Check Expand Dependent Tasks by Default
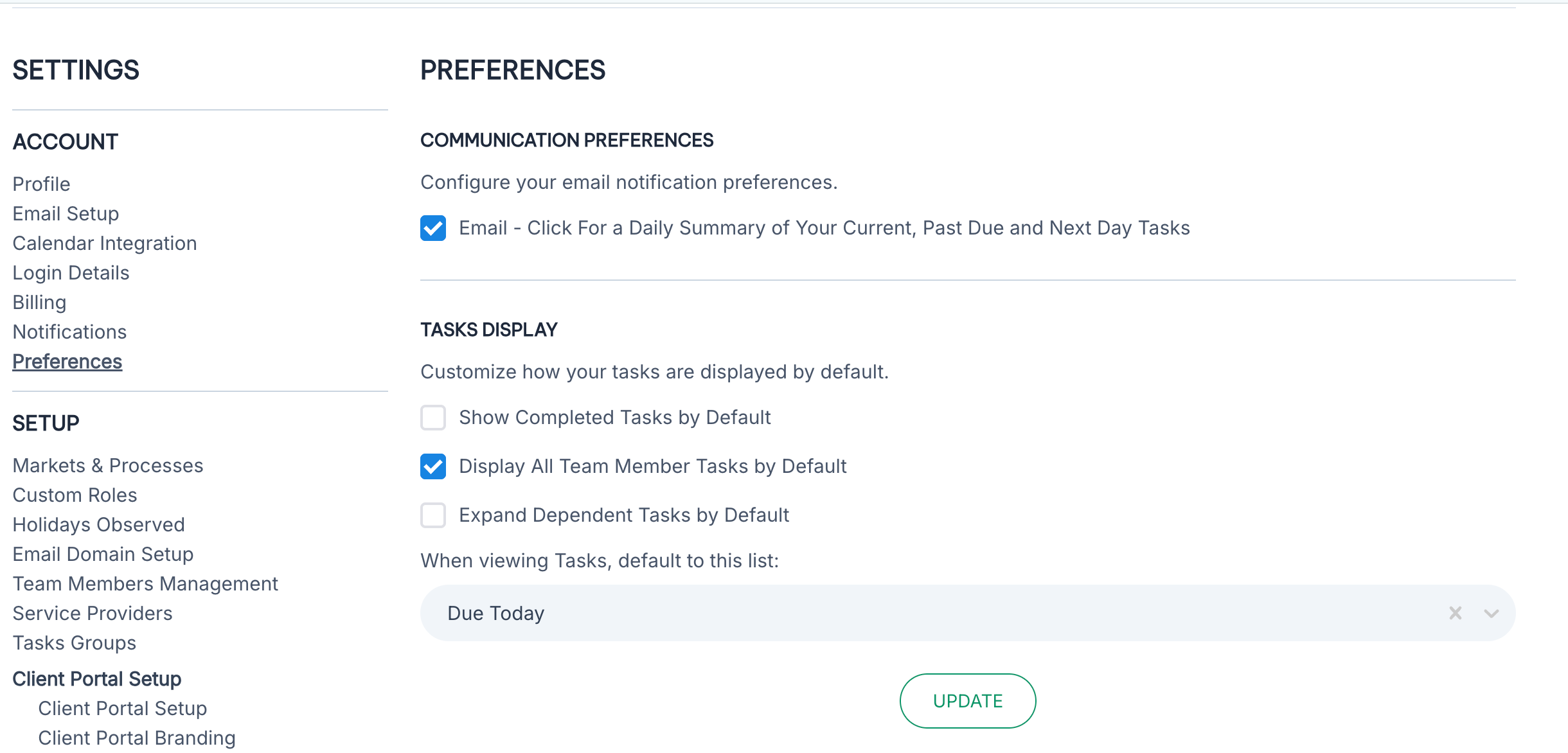The width and height of the screenshot is (1568, 753). [433, 515]
